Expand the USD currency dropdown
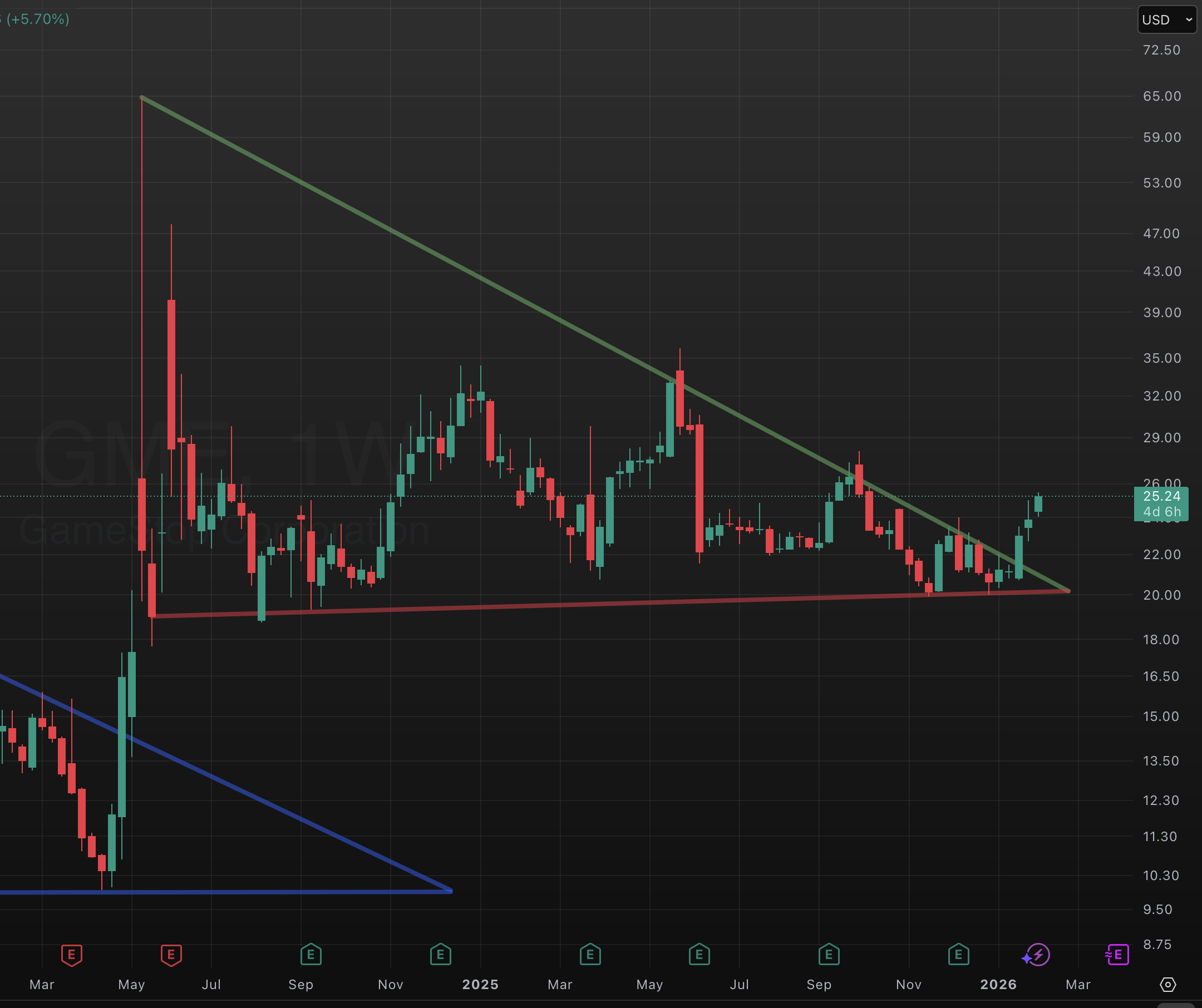 point(1166,20)
